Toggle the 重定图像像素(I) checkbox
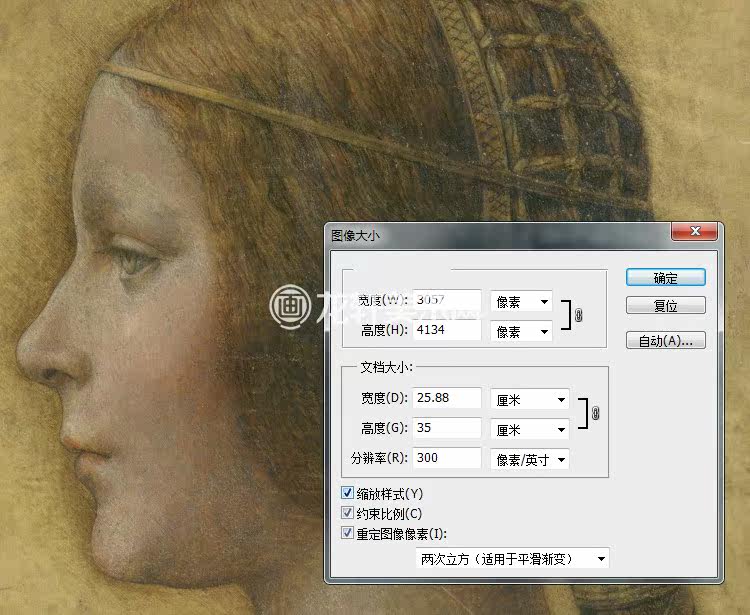The image size is (750, 615). (347, 533)
